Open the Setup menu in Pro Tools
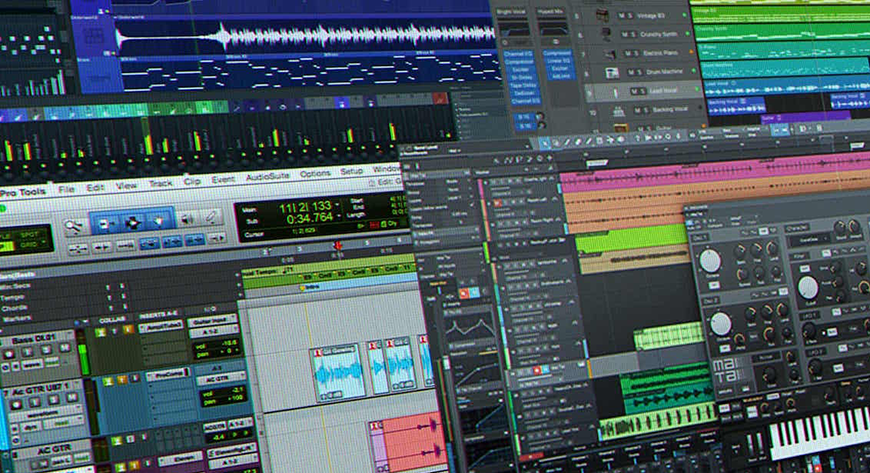 [351, 171]
